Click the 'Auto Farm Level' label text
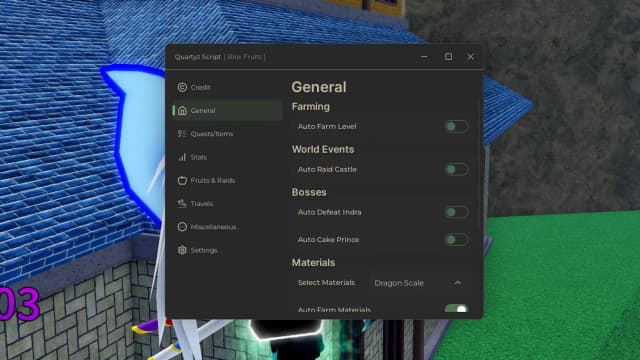Screen dimensions: 640x360 pyautogui.click(x=327, y=127)
